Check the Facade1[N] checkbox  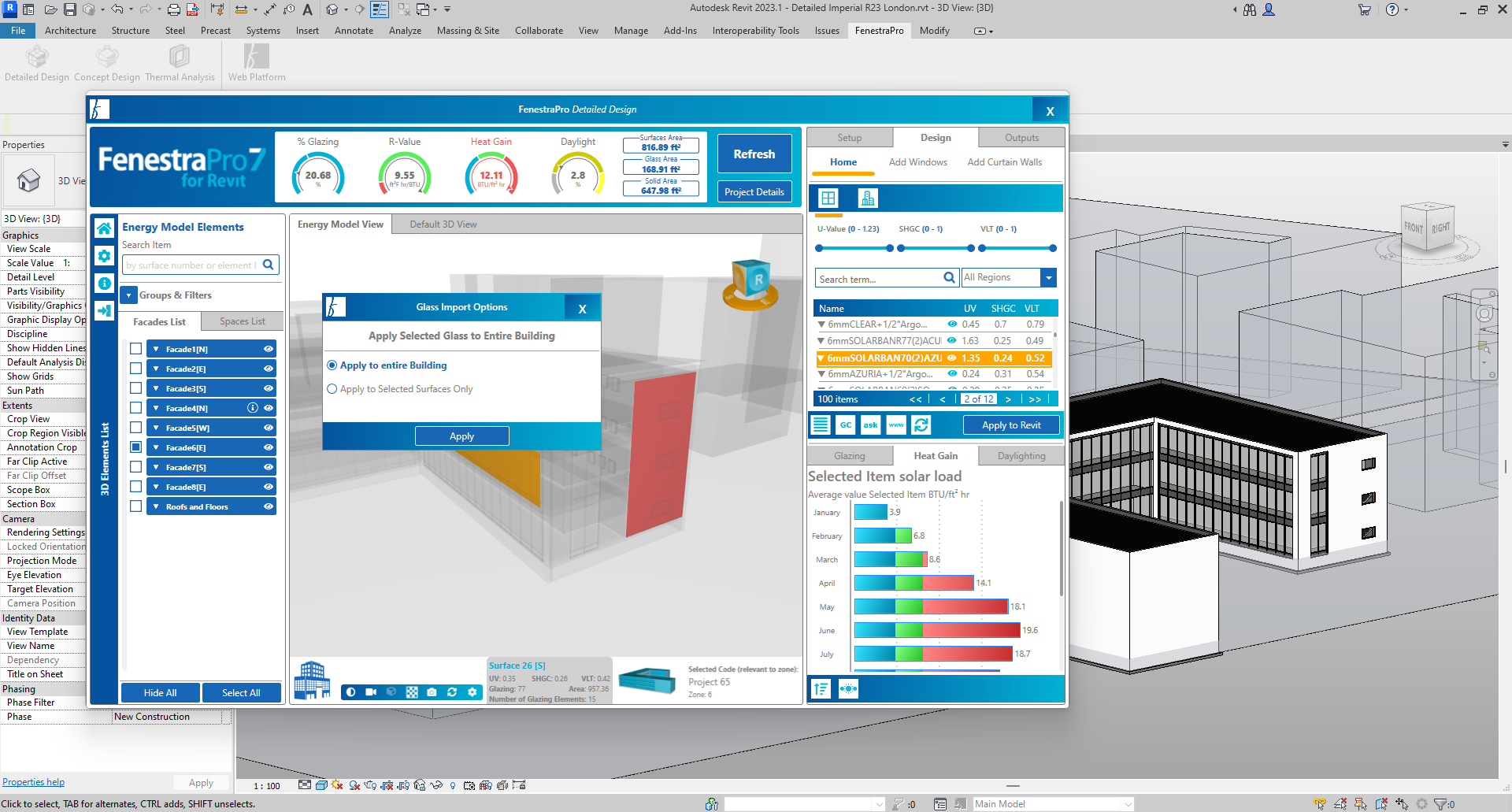[136, 349]
